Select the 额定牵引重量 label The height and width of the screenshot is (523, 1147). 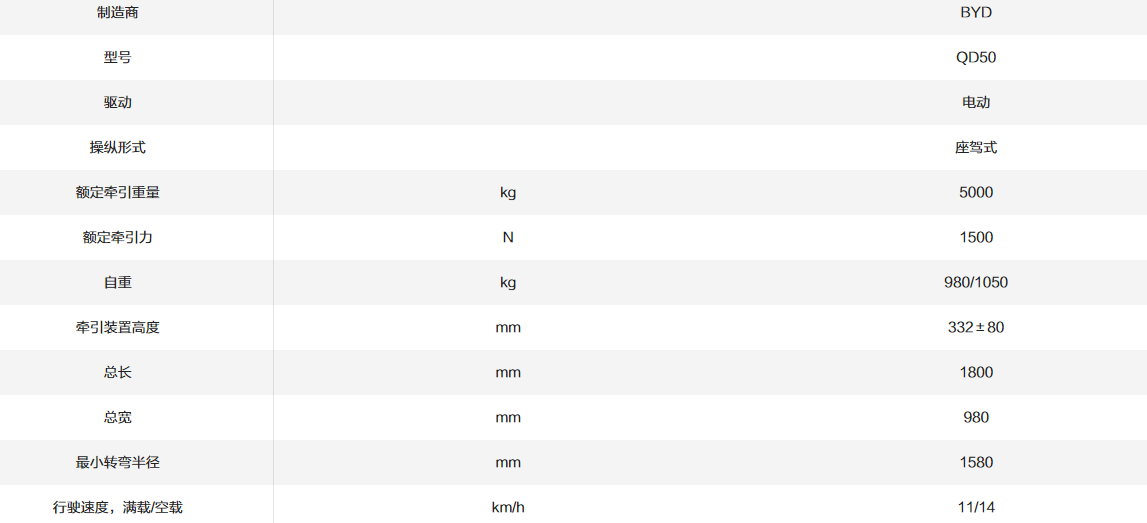(118, 192)
